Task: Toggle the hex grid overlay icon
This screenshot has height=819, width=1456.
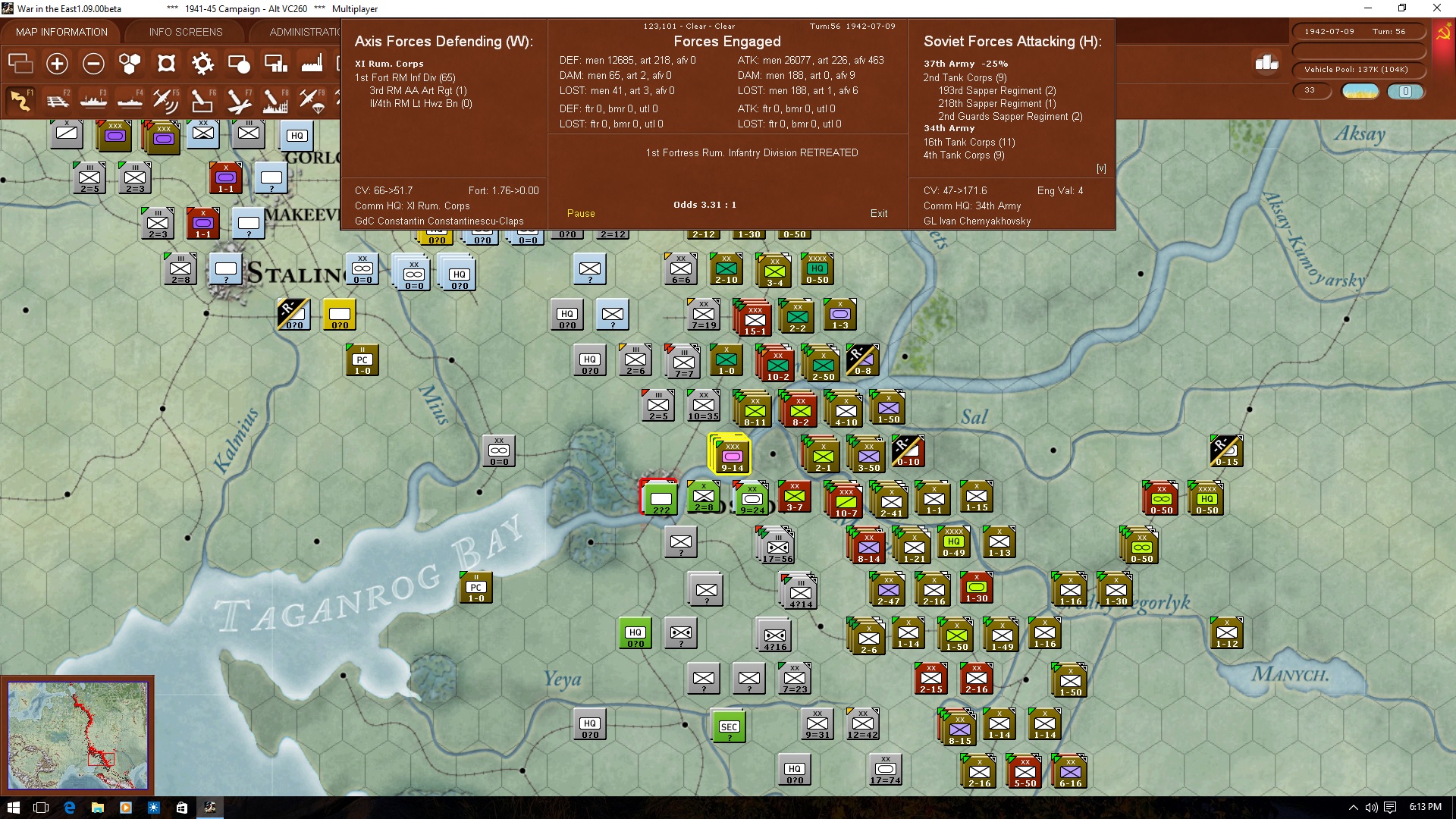Action: [x=130, y=64]
